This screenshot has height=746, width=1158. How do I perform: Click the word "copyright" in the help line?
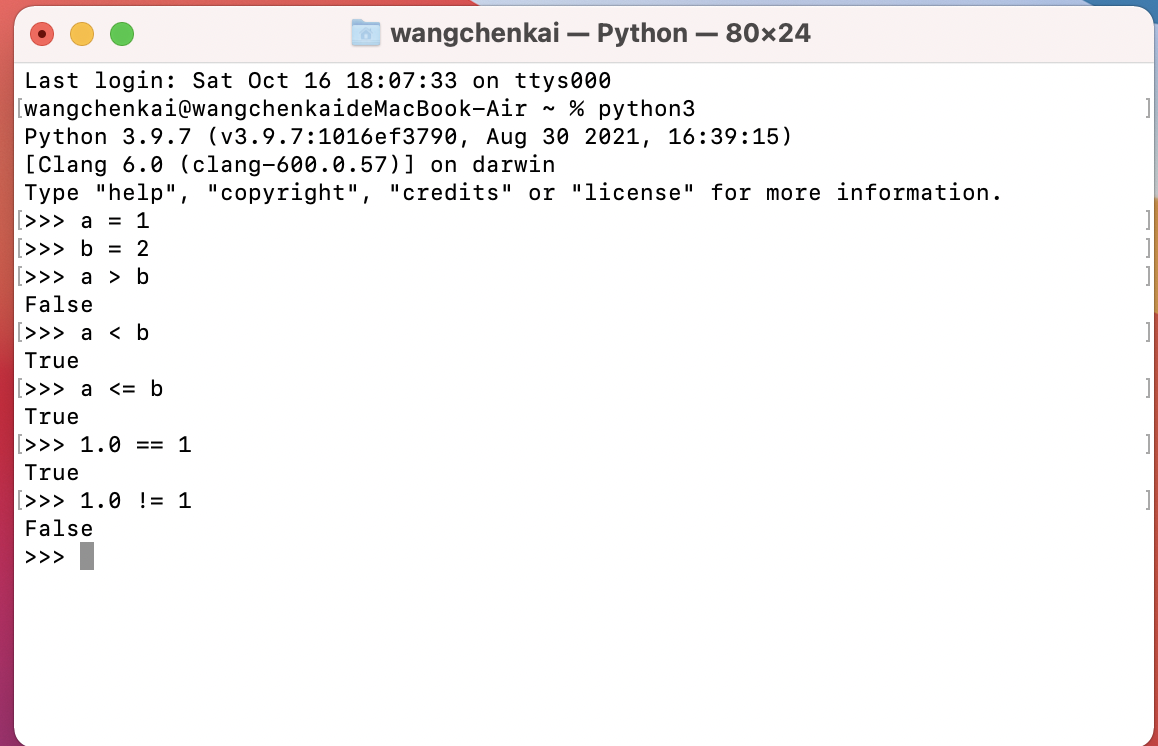click(x=283, y=192)
